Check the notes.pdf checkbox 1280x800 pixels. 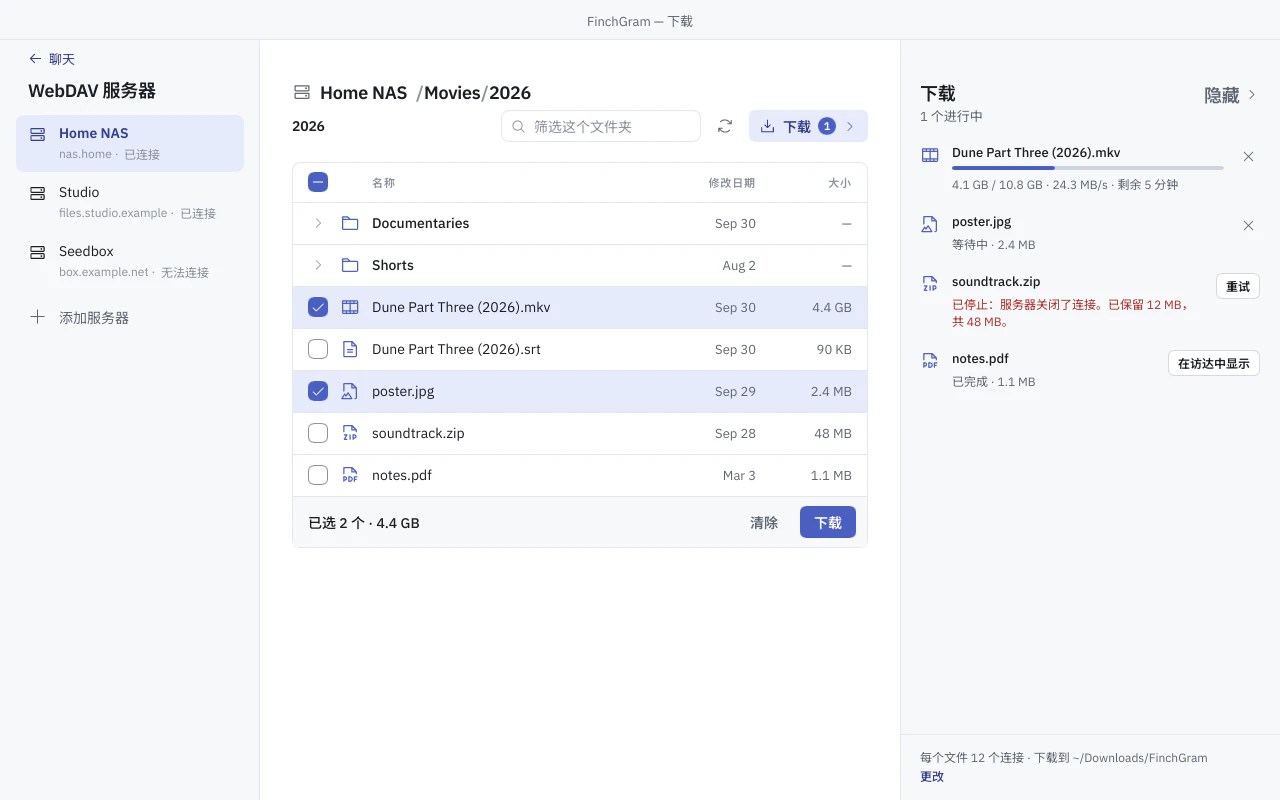(318, 475)
